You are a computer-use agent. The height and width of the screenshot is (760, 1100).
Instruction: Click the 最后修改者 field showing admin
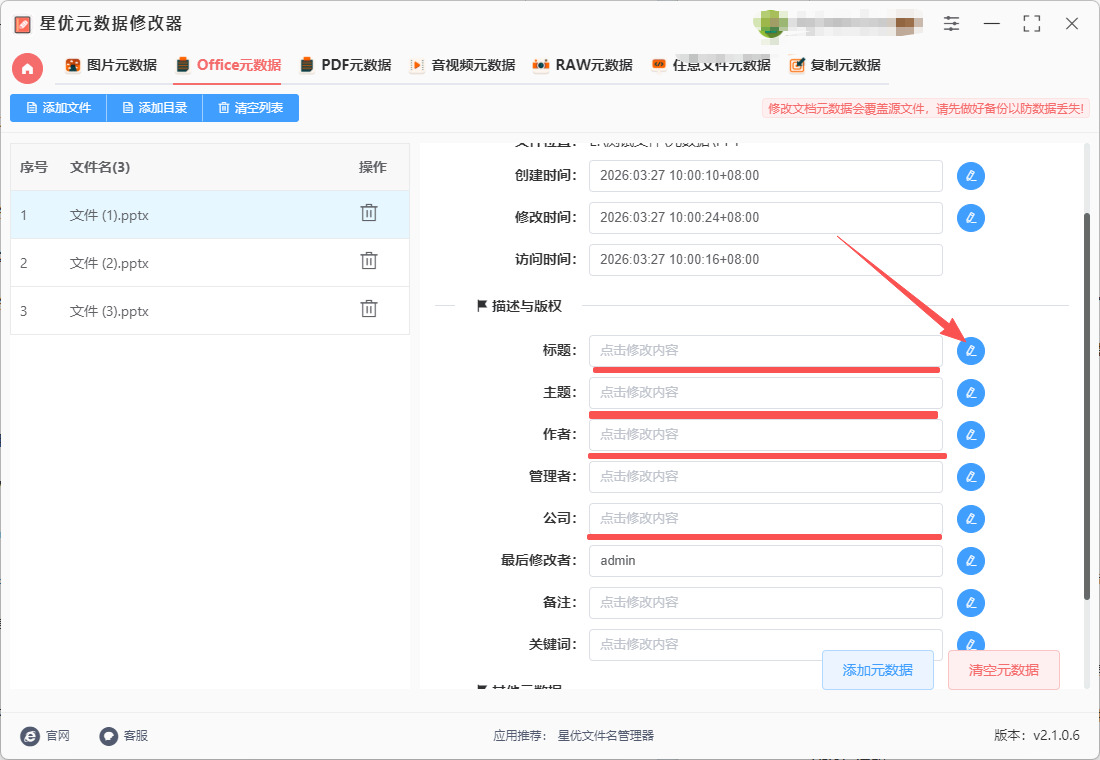click(x=765, y=561)
